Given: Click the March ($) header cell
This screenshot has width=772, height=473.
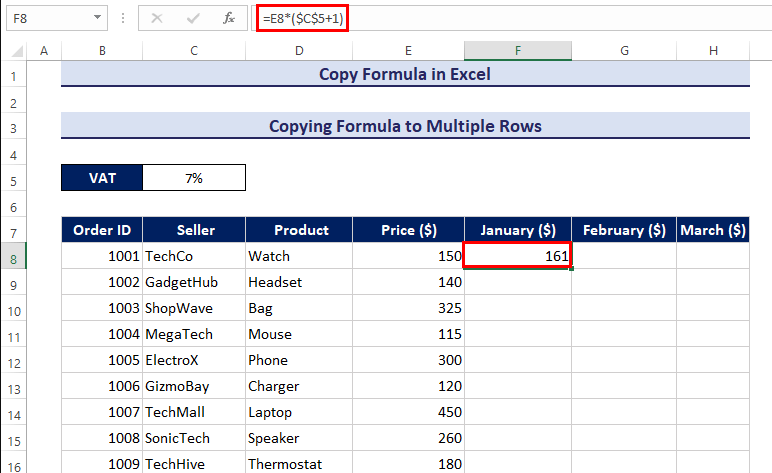Looking at the screenshot, I should coord(713,230).
